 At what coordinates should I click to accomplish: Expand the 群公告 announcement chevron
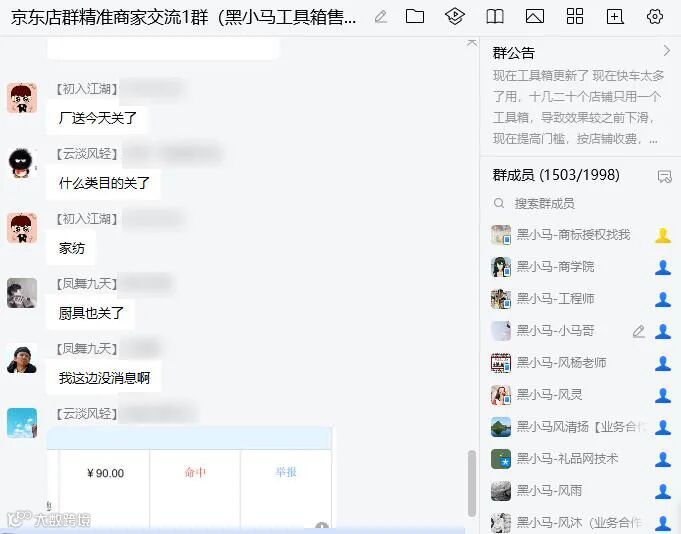(667, 51)
